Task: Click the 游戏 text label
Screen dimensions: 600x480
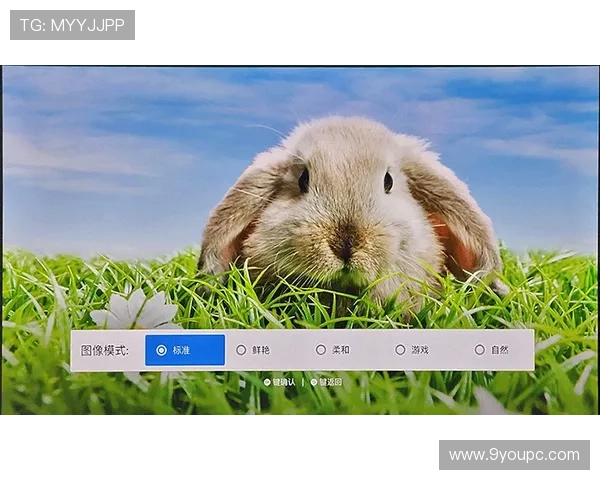Action: click(420, 350)
